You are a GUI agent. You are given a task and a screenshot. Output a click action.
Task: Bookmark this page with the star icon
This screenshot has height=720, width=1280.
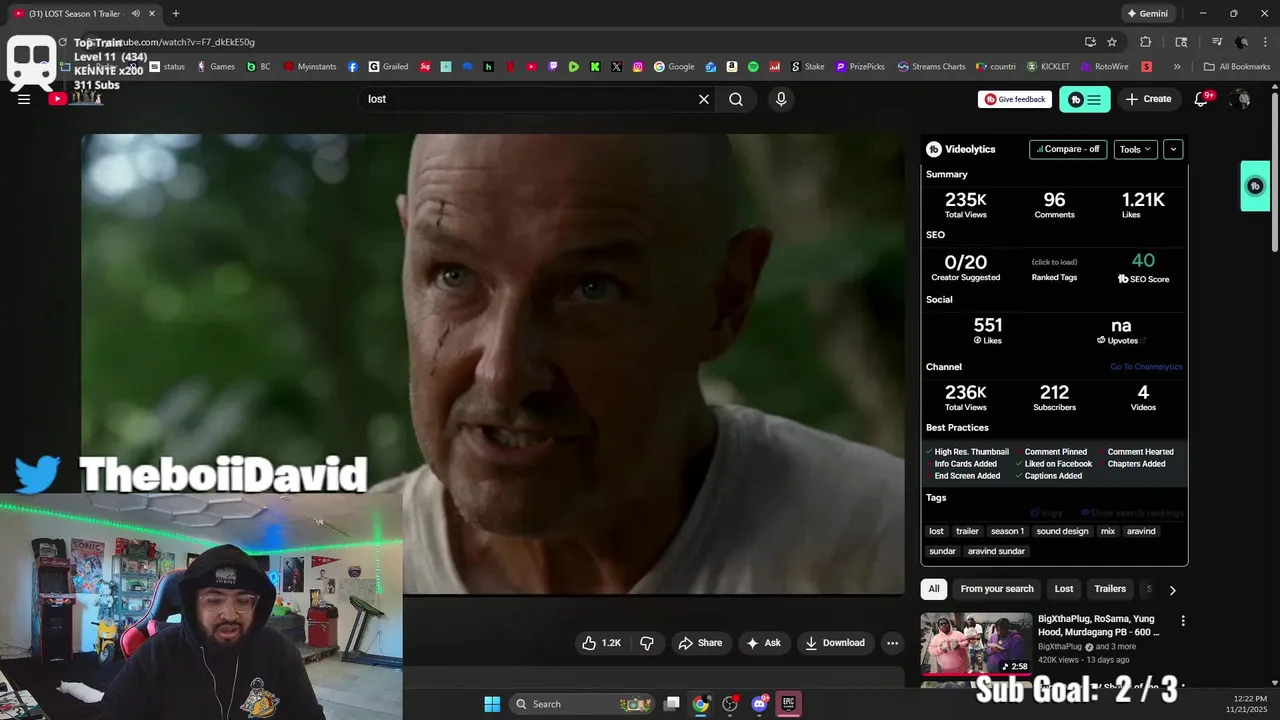tap(1112, 42)
